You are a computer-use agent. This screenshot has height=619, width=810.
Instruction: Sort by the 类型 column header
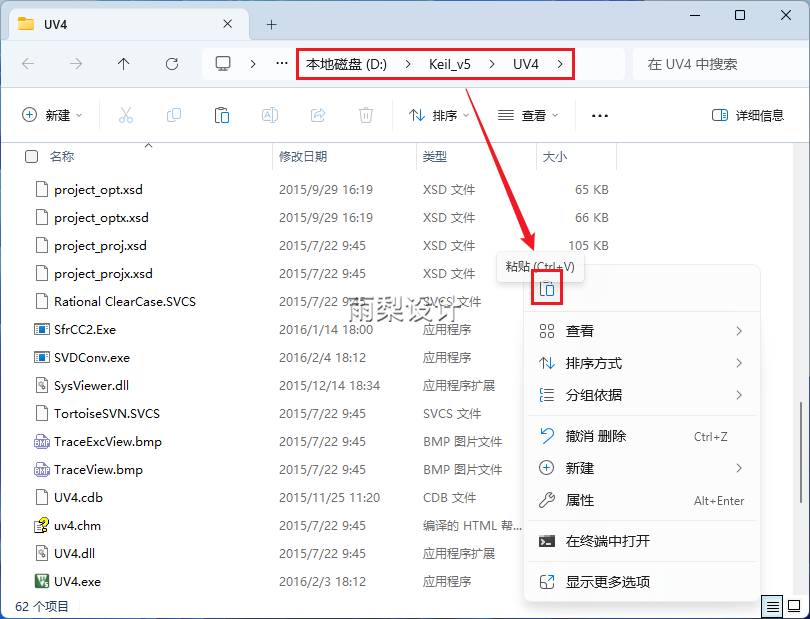[434, 157]
